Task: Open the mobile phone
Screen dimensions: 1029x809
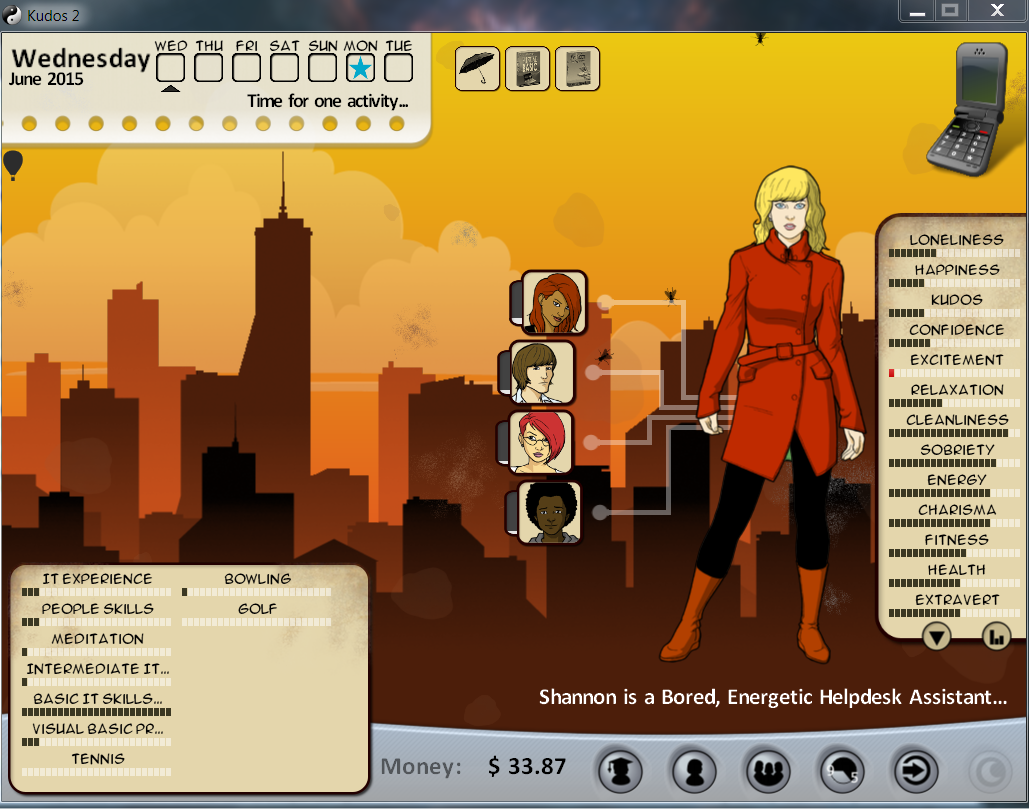Action: pyautogui.click(x=969, y=109)
